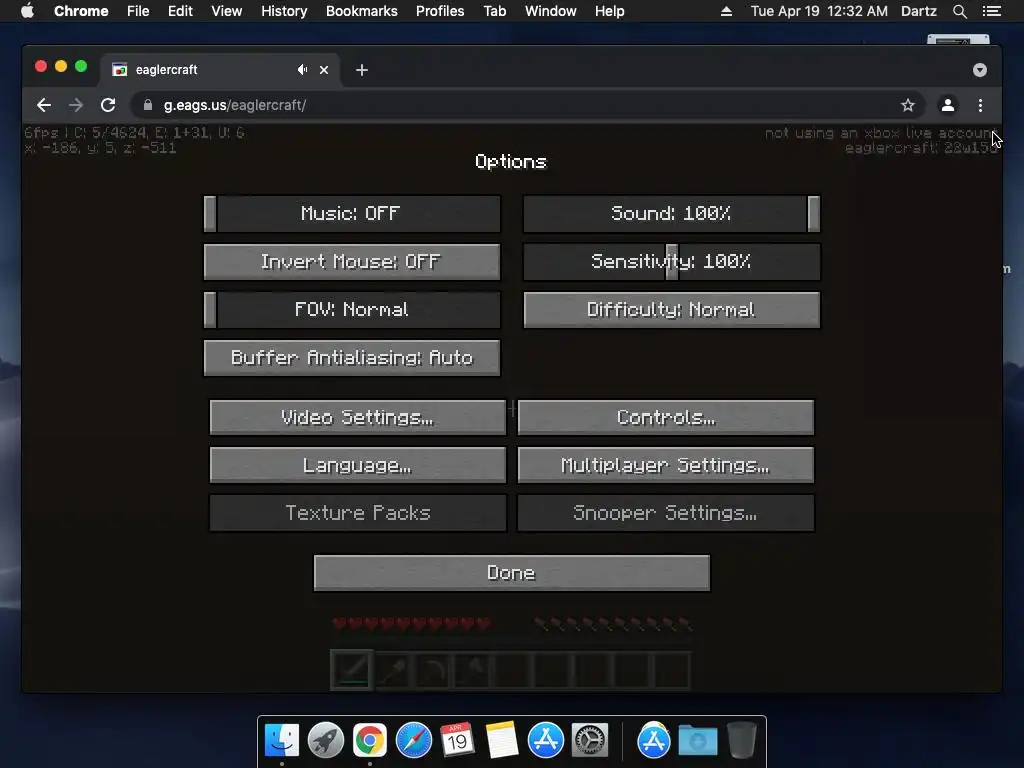Open the Chrome three-dot menu
The image size is (1024, 768).
click(x=980, y=105)
